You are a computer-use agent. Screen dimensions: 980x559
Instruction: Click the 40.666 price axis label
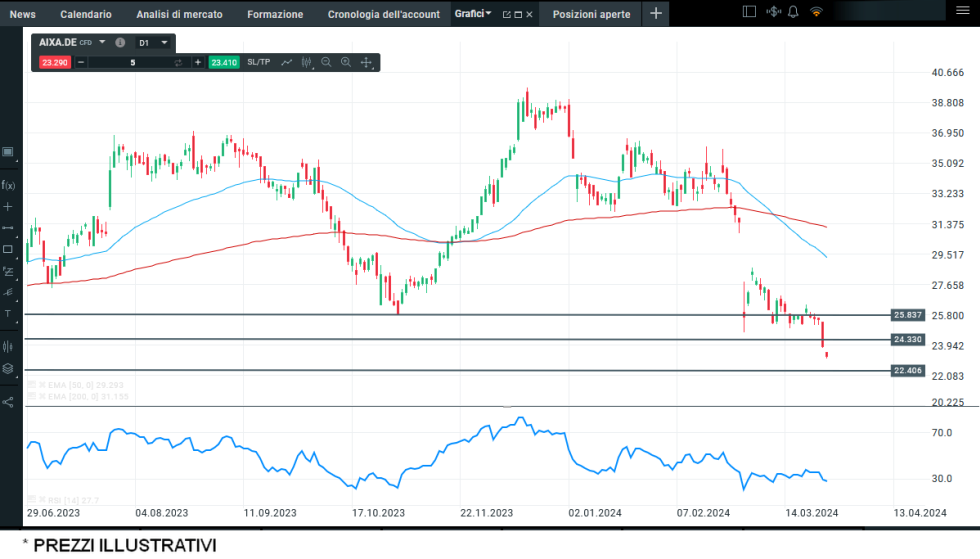(948, 73)
